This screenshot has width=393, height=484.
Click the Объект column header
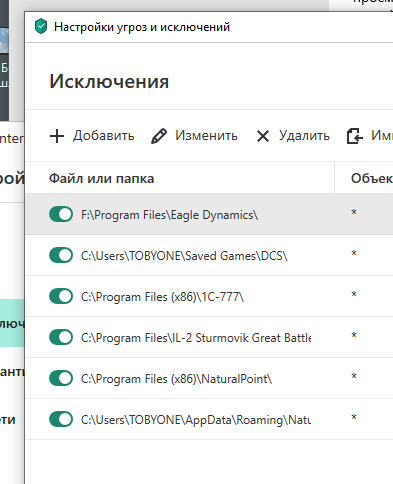pos(372,179)
